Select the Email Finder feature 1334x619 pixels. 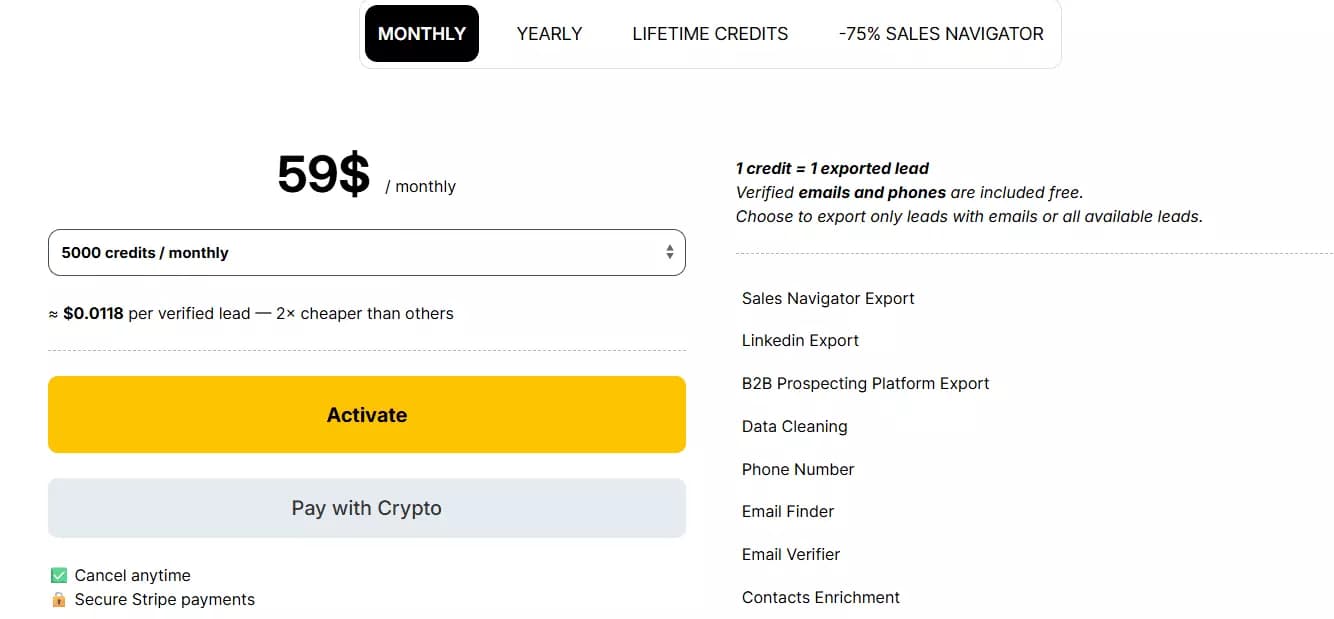[788, 511]
